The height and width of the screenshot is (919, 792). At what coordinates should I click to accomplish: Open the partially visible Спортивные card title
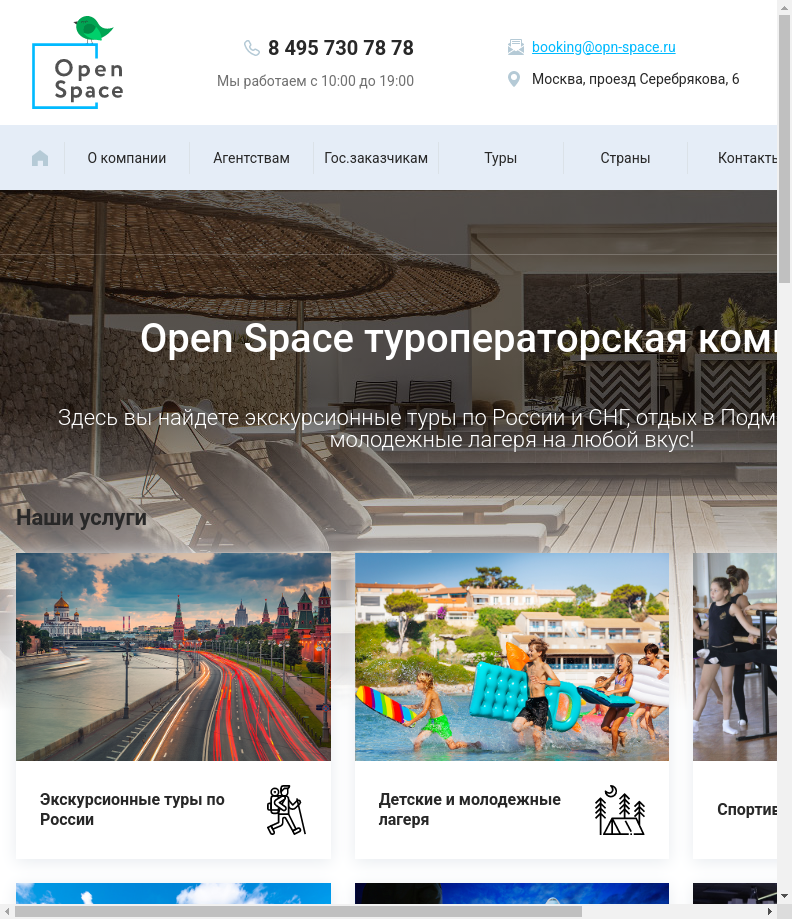747,809
